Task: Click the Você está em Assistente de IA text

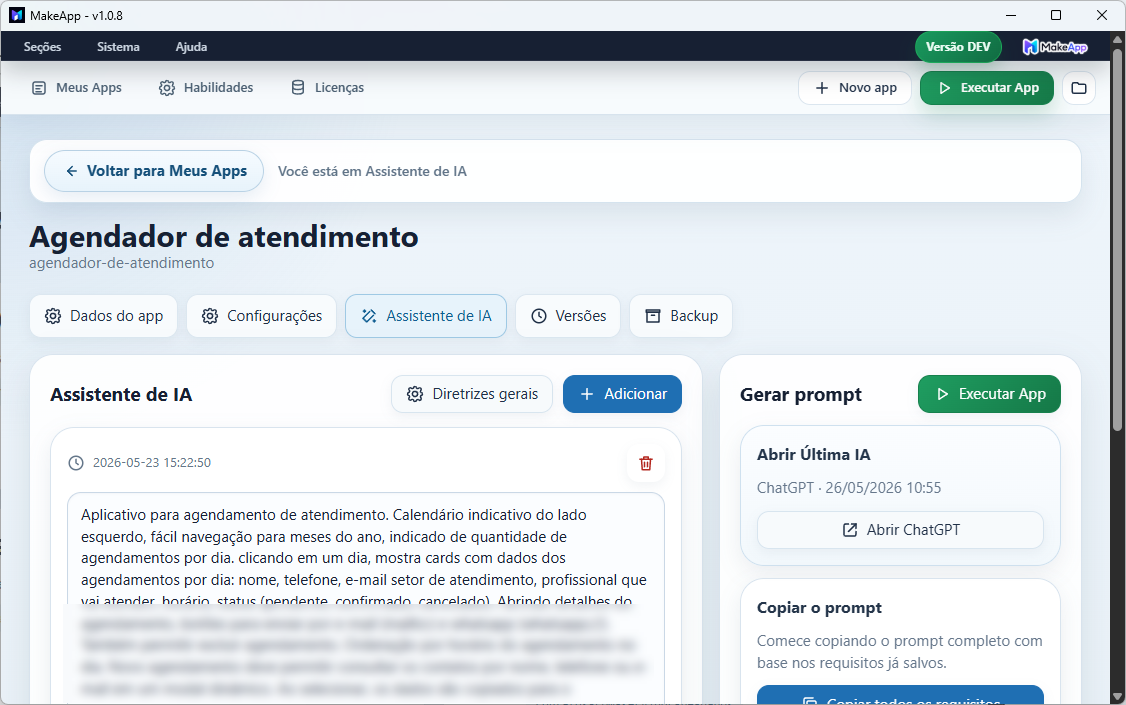Action: (372, 172)
